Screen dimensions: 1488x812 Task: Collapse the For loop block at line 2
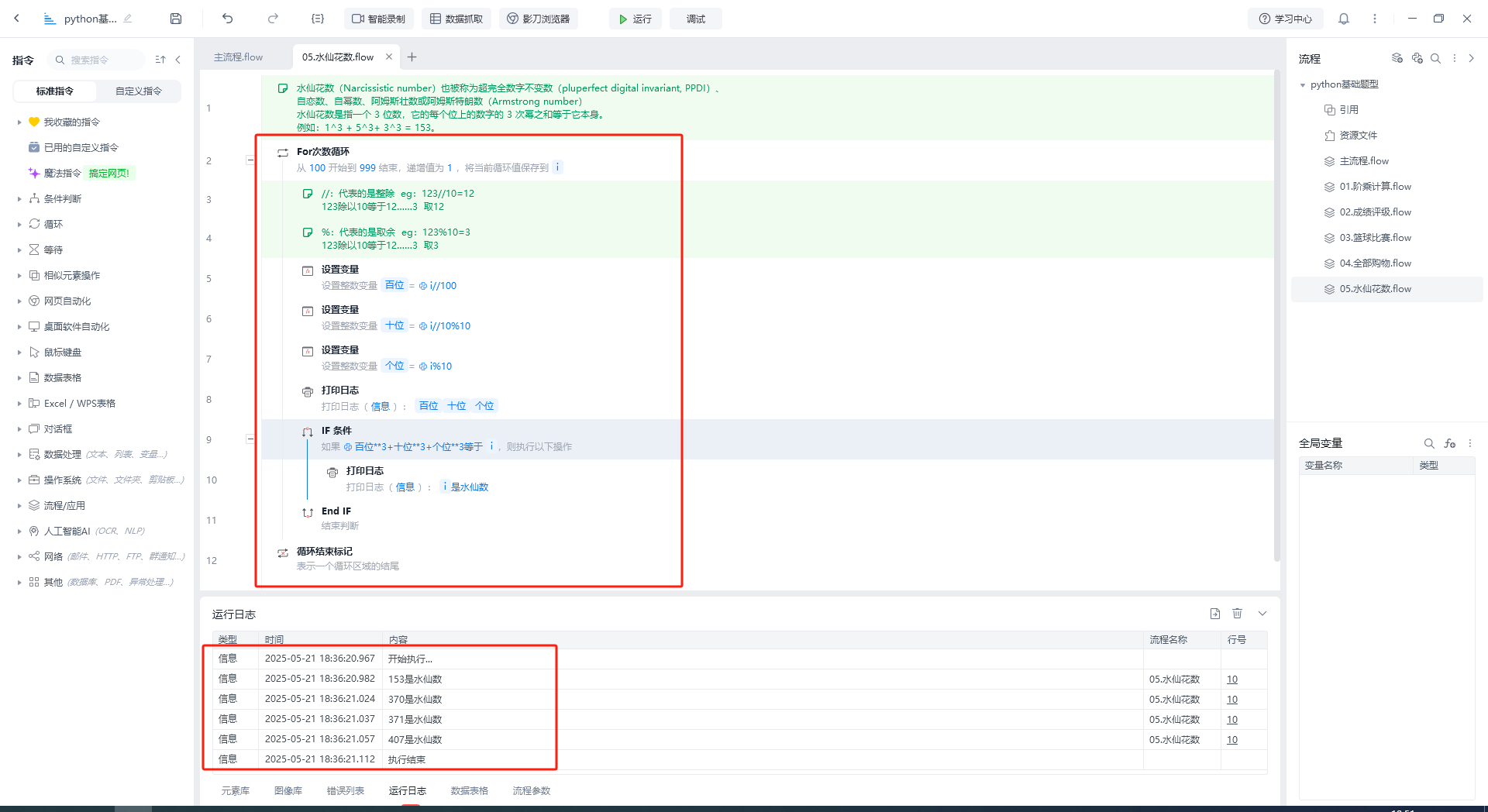[x=250, y=160]
